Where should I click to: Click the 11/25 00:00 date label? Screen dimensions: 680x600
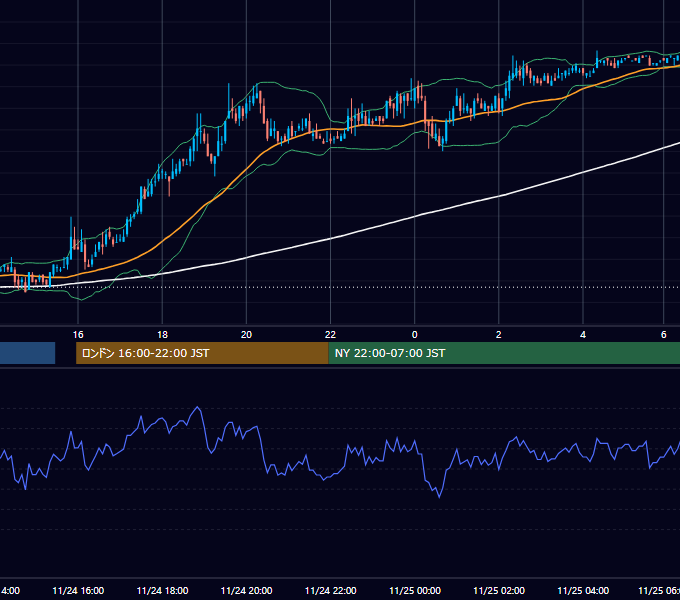pos(415,591)
